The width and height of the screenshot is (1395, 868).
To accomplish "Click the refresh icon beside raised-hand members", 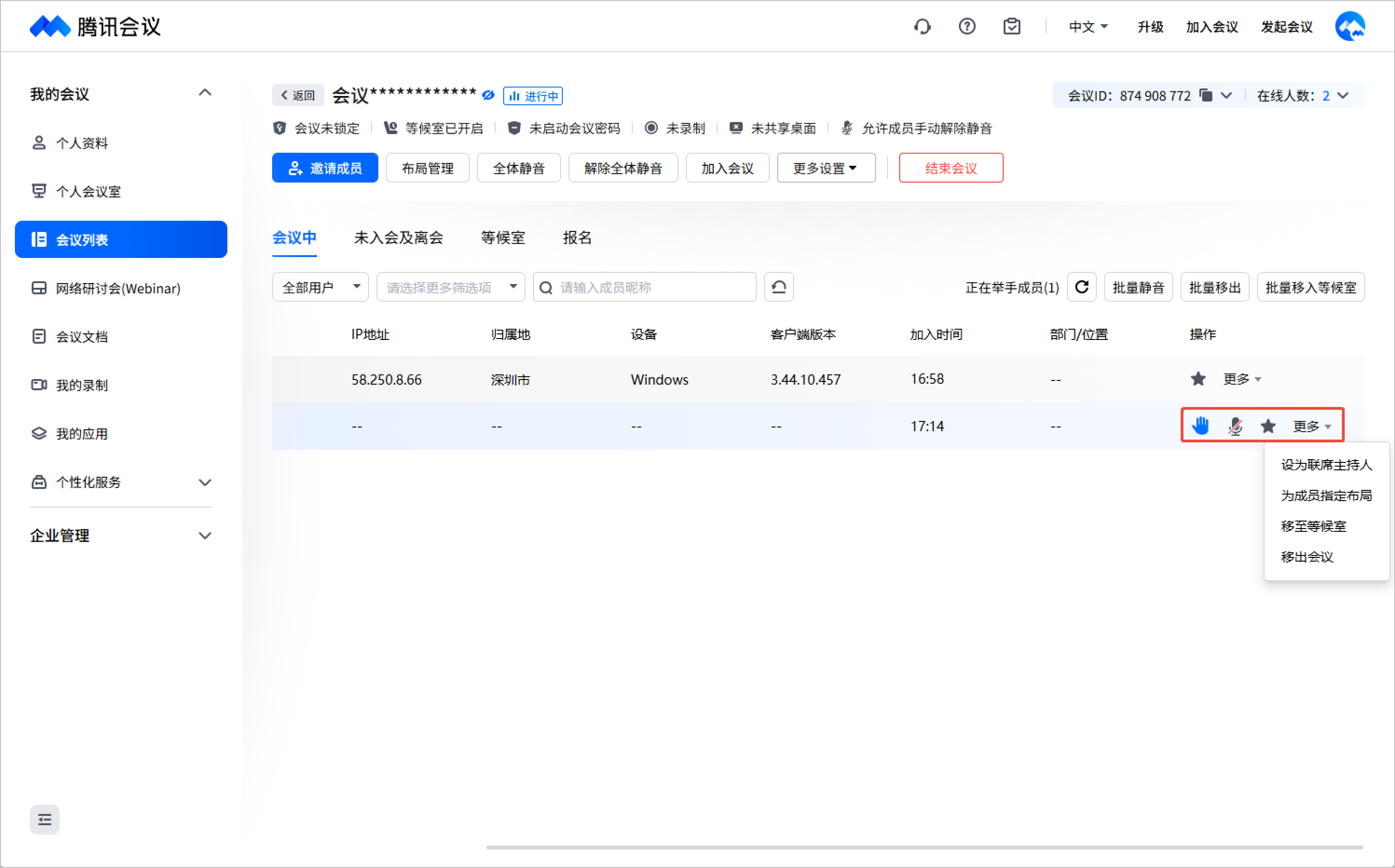I will pos(1082,287).
